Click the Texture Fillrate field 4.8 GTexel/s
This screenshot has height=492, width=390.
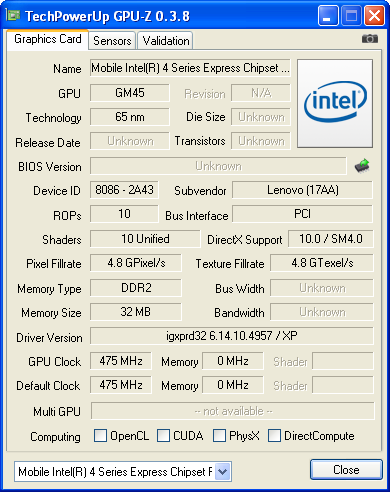(x=322, y=263)
